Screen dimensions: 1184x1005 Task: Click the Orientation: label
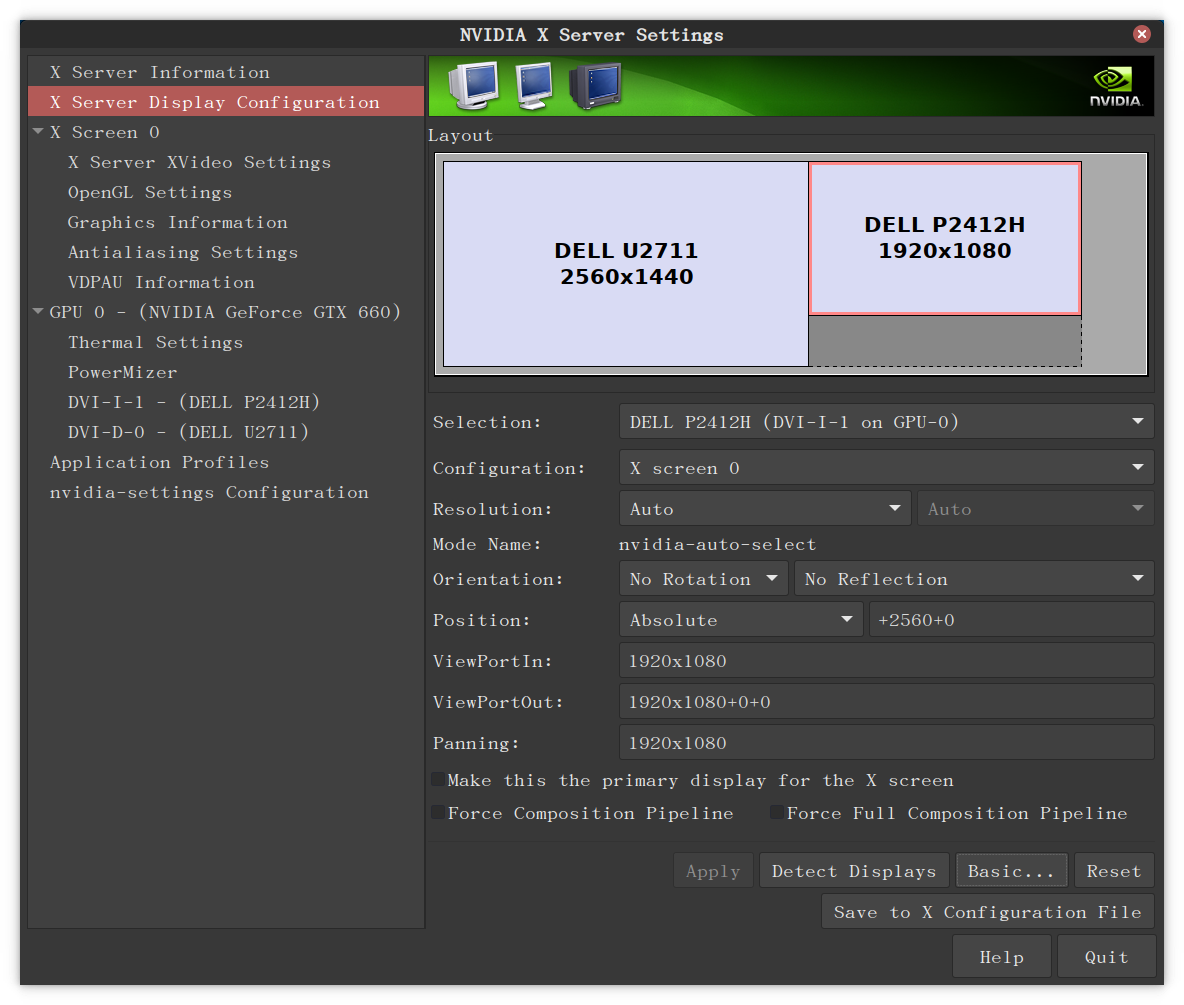tap(498, 579)
